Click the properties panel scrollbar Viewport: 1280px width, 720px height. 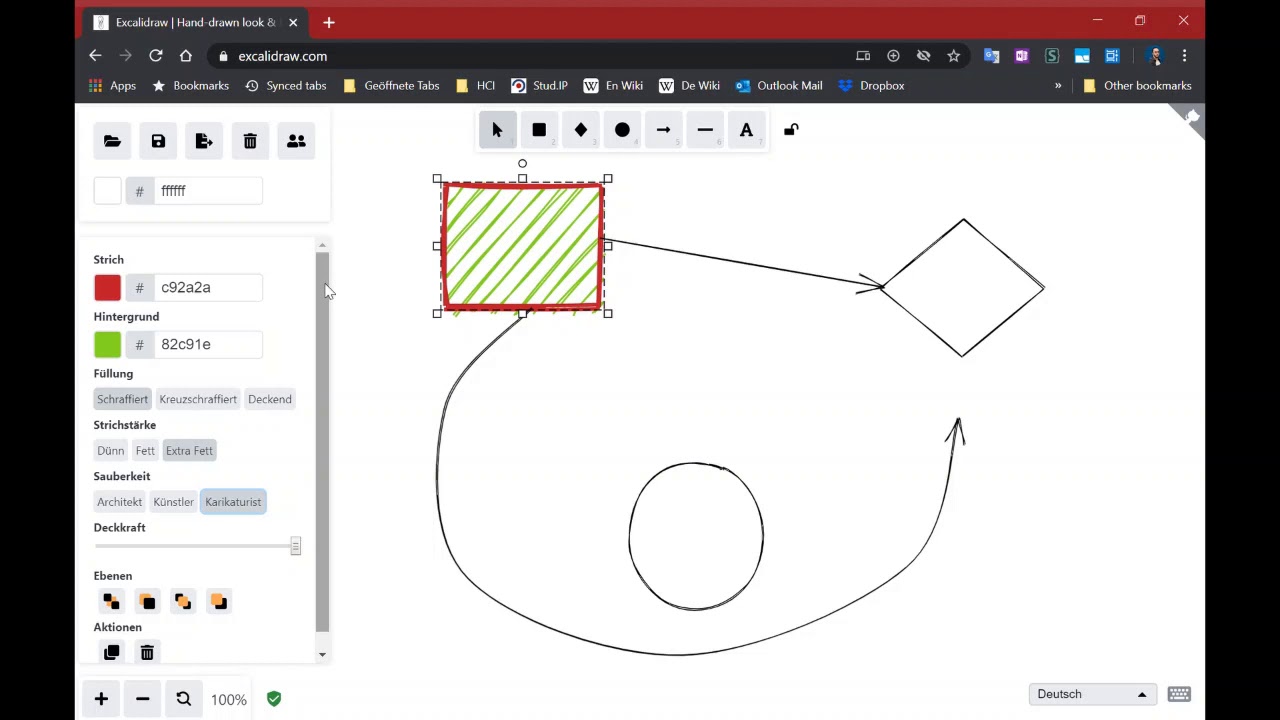coord(322,442)
